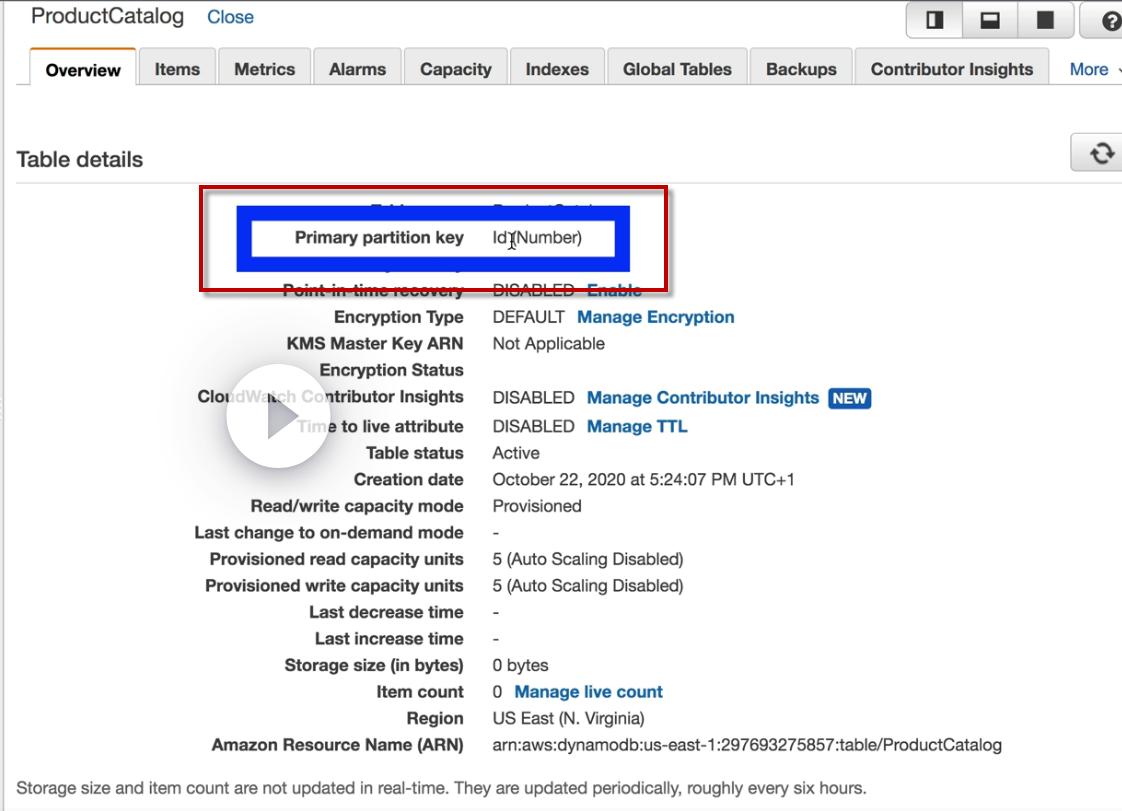Open the Manage Encryption link

pyautogui.click(x=655, y=317)
